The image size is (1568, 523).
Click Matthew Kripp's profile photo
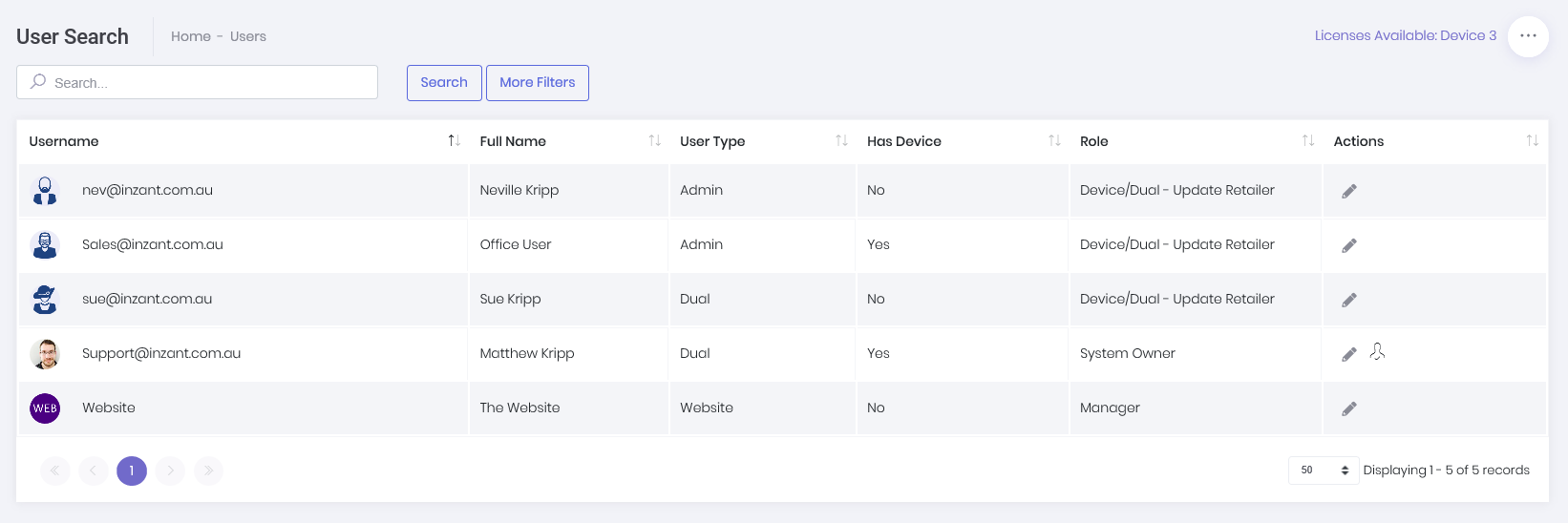[45, 354]
